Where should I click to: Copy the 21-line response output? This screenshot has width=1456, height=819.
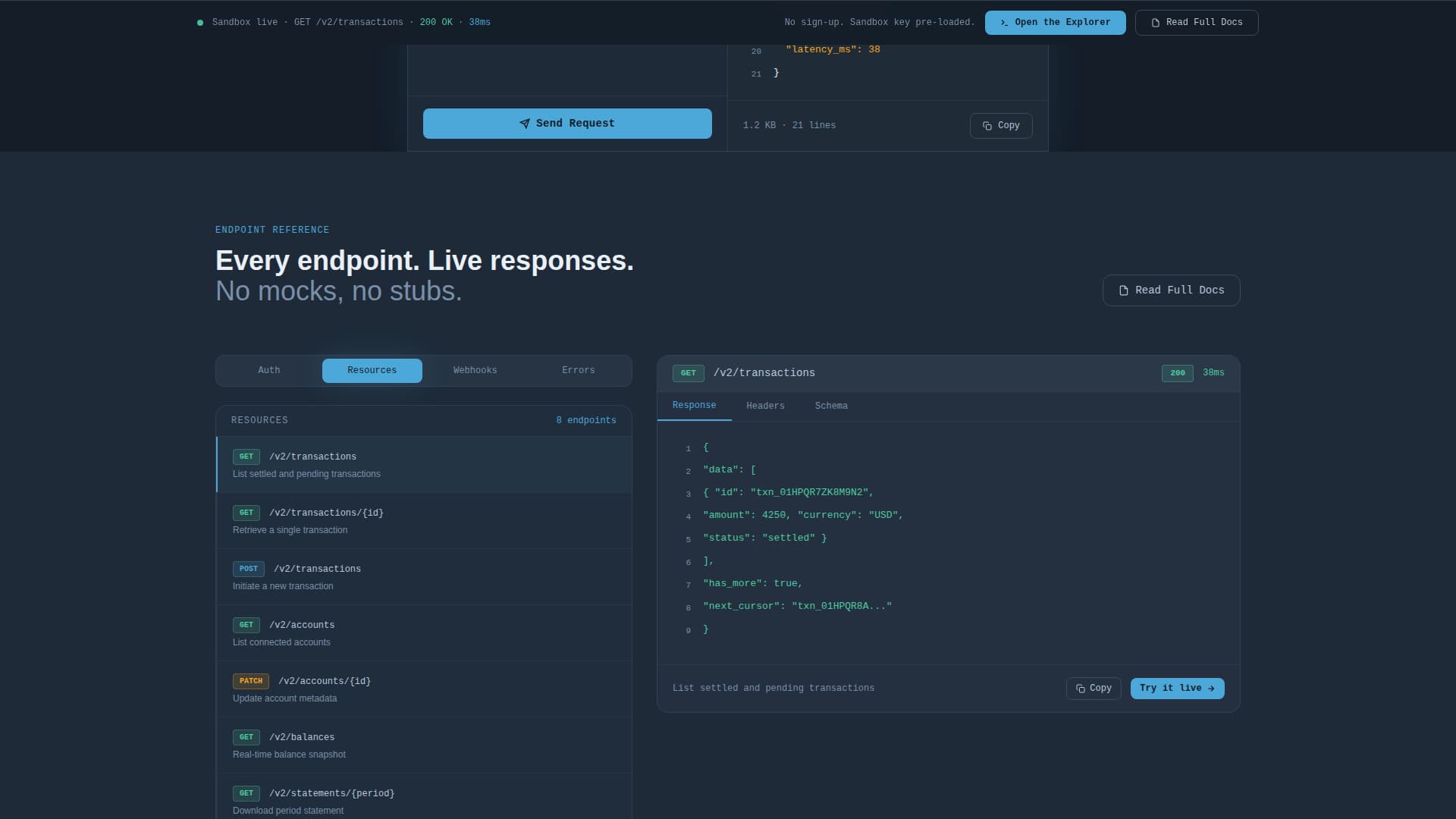(1001, 126)
